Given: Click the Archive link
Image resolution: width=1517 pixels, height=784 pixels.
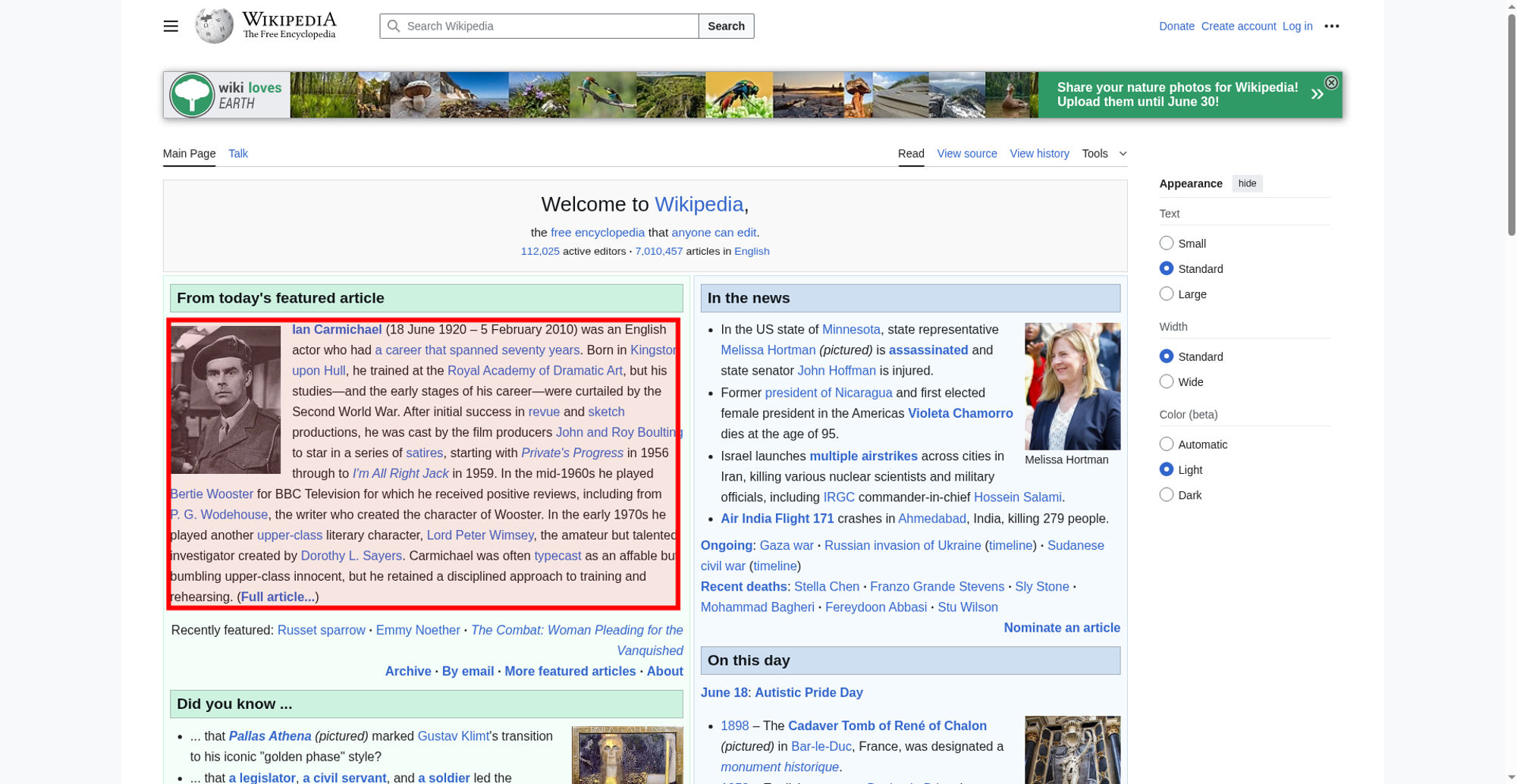Looking at the screenshot, I should click(408, 671).
